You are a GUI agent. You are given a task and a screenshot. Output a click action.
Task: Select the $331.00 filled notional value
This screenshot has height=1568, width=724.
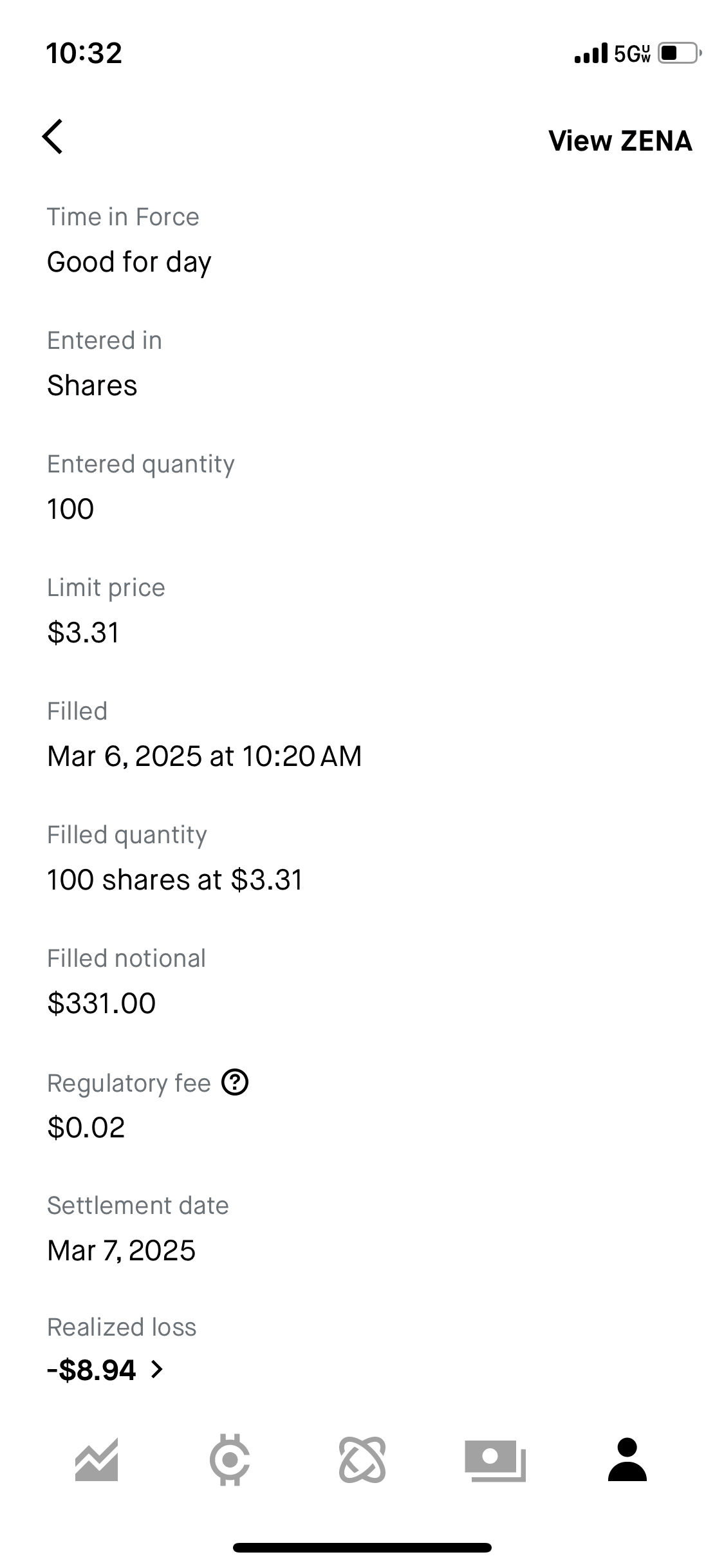tap(102, 1003)
